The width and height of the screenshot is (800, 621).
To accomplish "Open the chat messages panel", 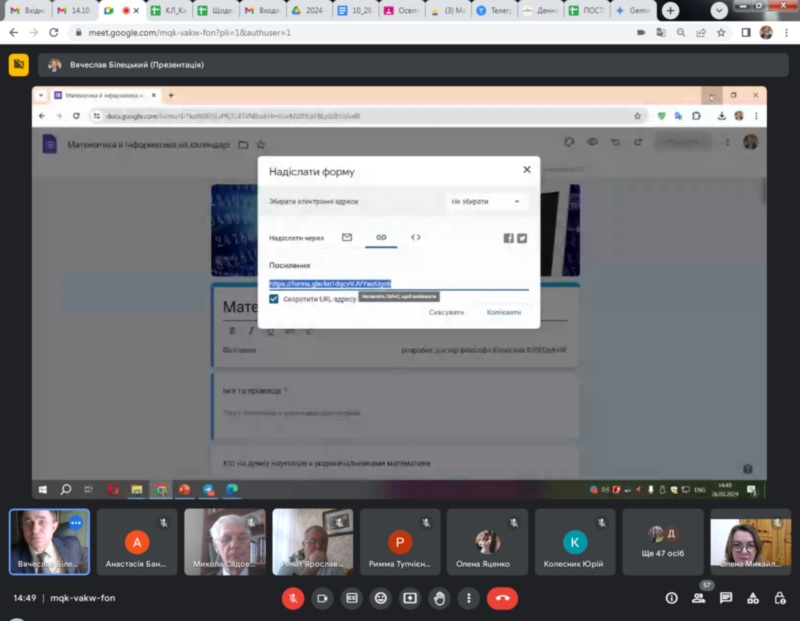I will pyautogui.click(x=725, y=598).
